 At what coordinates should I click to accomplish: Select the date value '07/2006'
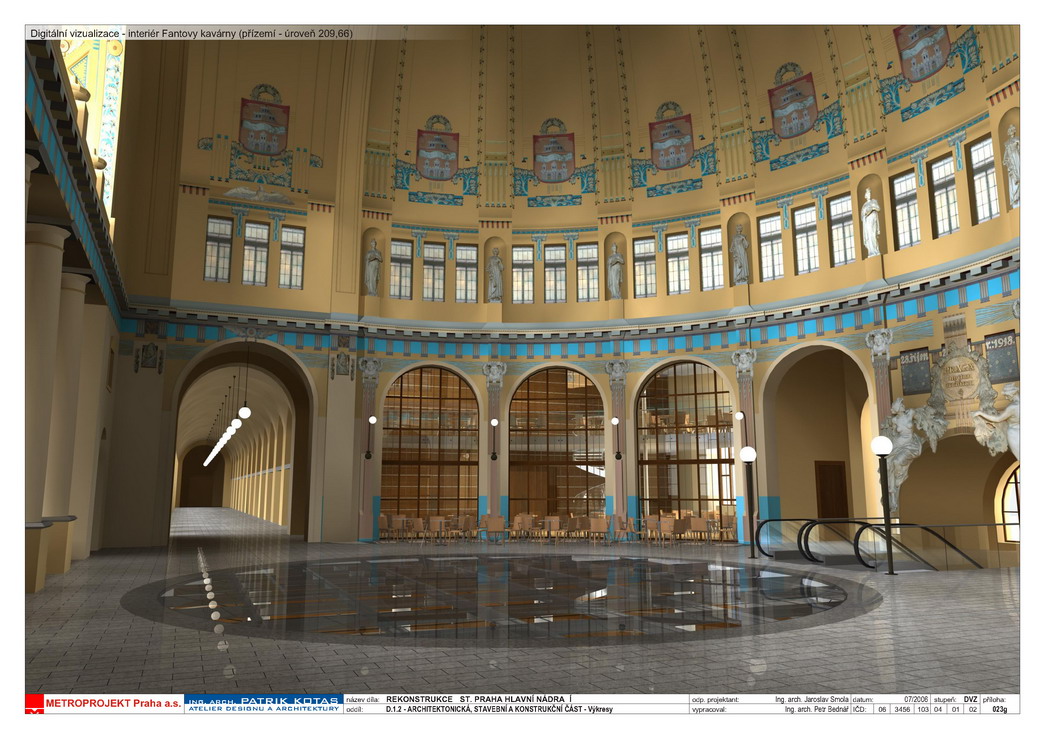click(916, 700)
